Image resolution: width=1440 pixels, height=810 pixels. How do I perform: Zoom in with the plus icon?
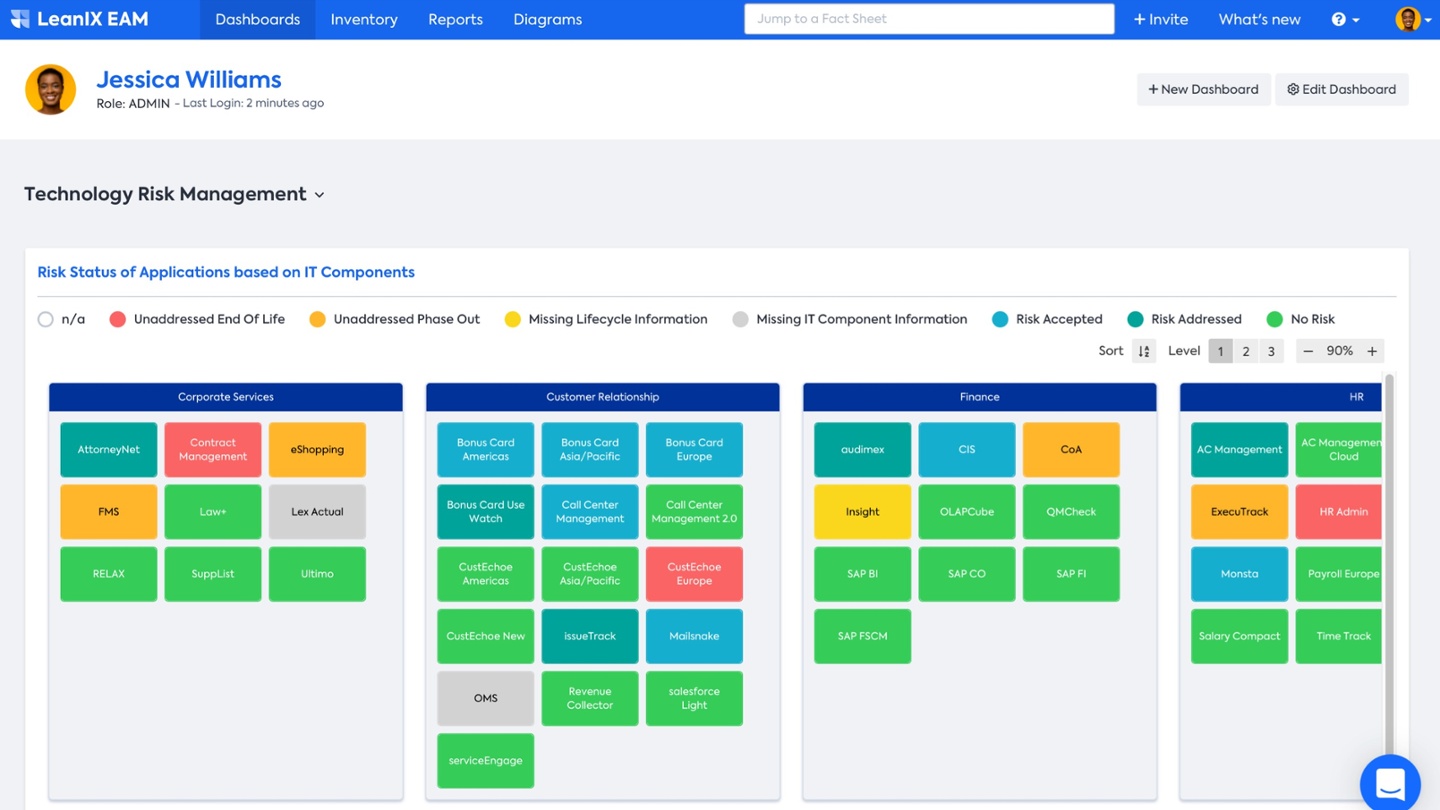click(1372, 351)
